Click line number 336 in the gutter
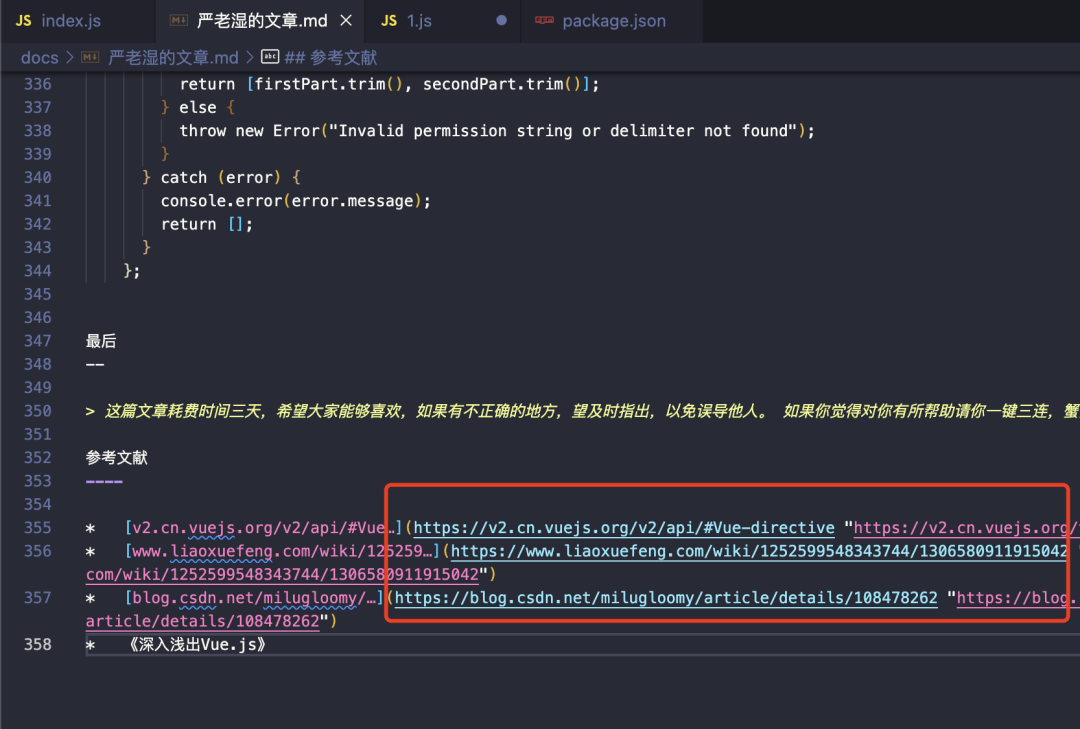The width and height of the screenshot is (1080, 729). tap(37, 84)
